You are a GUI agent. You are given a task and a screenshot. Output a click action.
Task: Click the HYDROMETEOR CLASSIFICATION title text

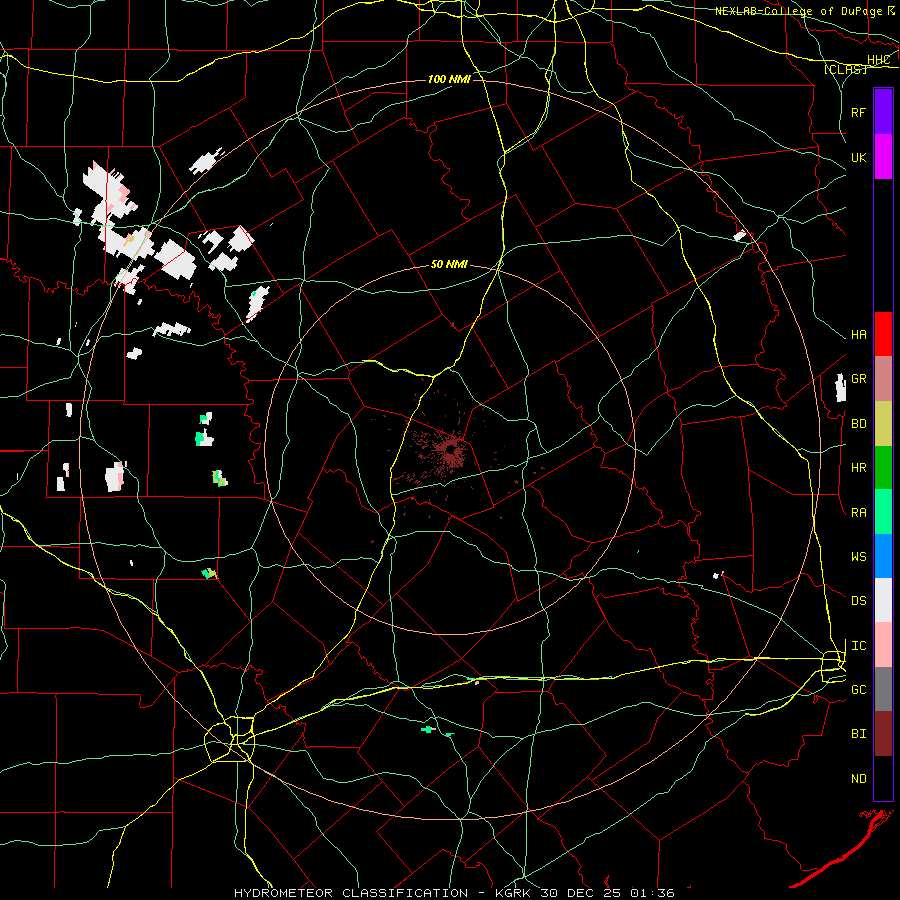(351, 893)
